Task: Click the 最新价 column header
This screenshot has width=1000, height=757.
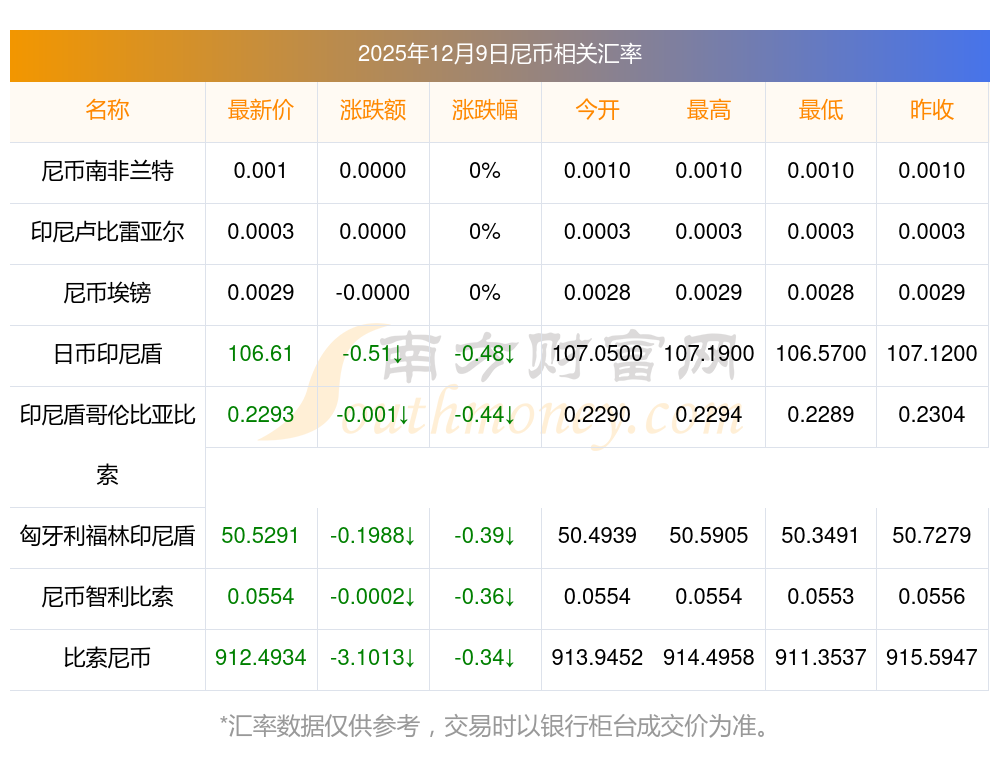Action: pyautogui.click(x=260, y=110)
